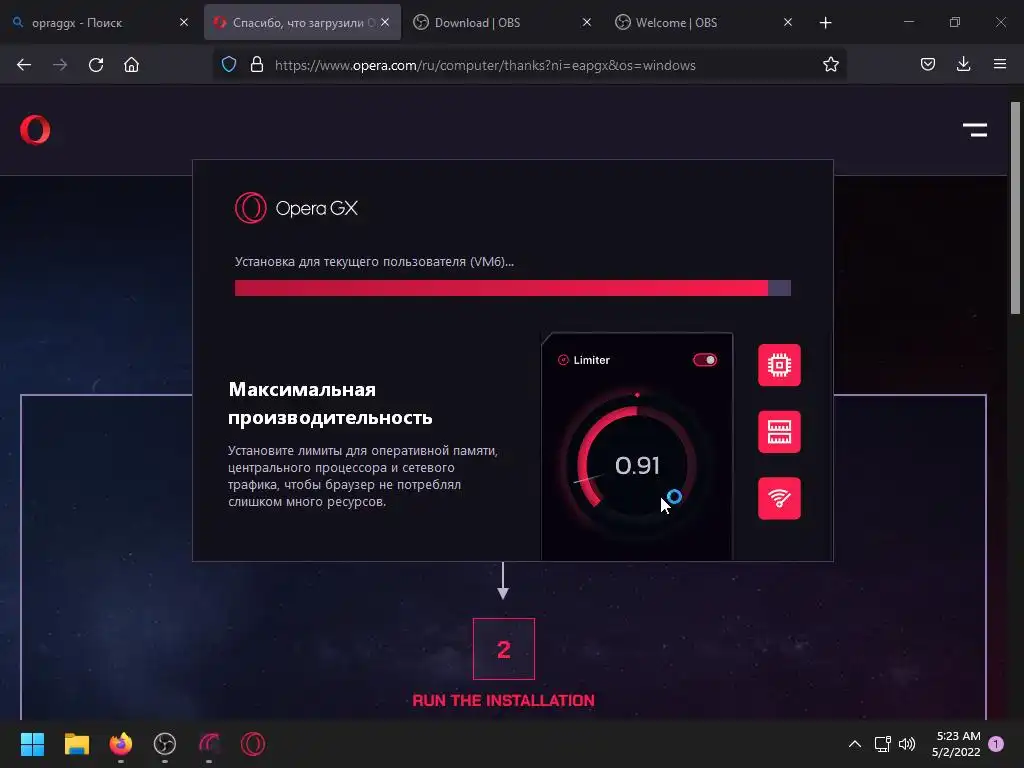Viewport: 1024px width, 768px height.
Task: Close the Download | OBS tab
Action: [586, 22]
